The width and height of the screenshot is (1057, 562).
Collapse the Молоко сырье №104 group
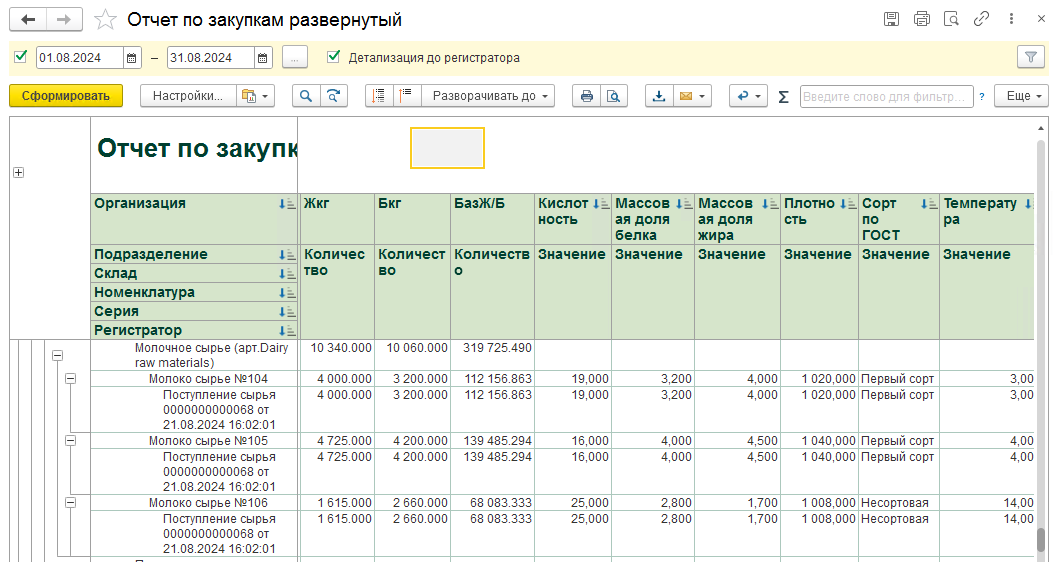click(x=70, y=379)
